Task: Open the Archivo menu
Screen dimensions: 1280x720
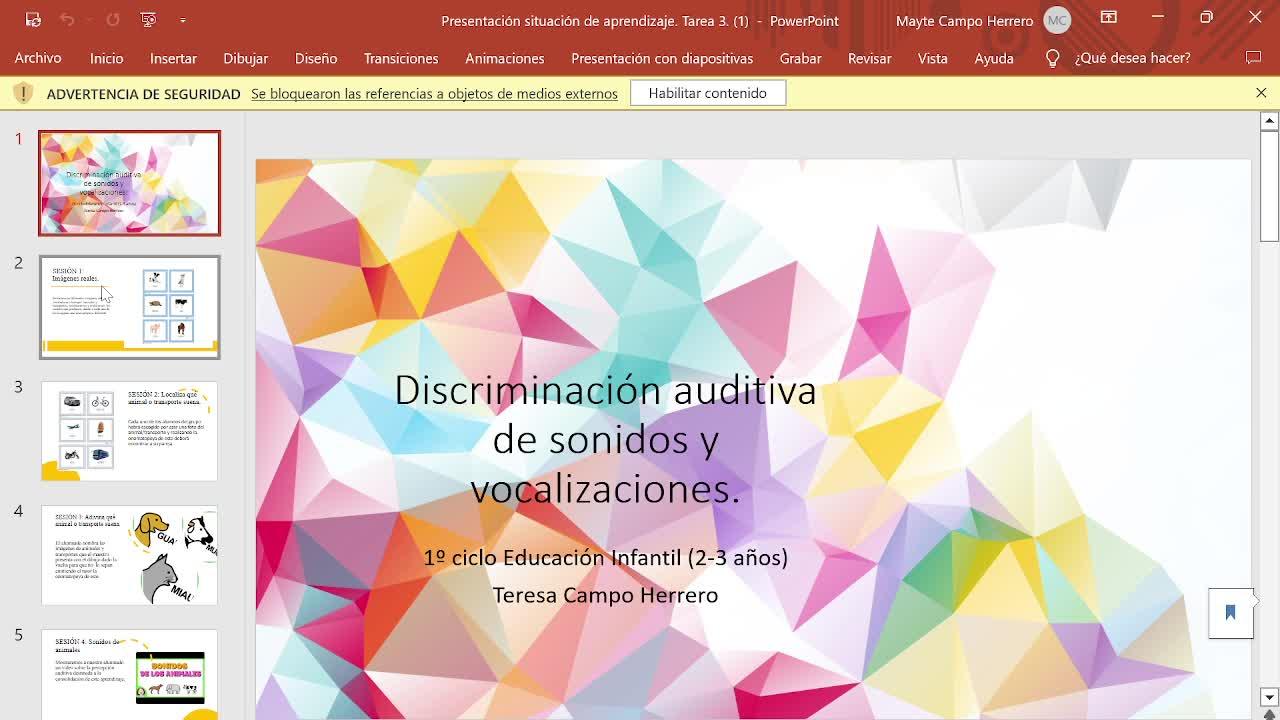Action: [38, 58]
